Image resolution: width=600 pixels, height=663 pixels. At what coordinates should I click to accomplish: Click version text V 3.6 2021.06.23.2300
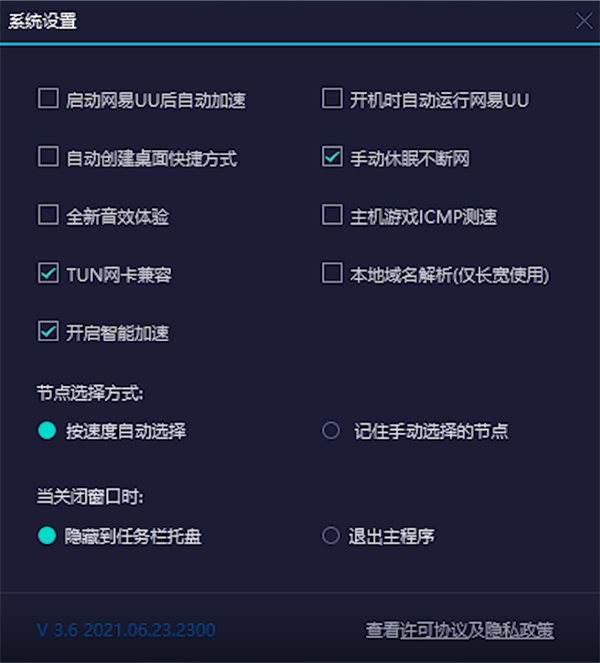pos(126,630)
